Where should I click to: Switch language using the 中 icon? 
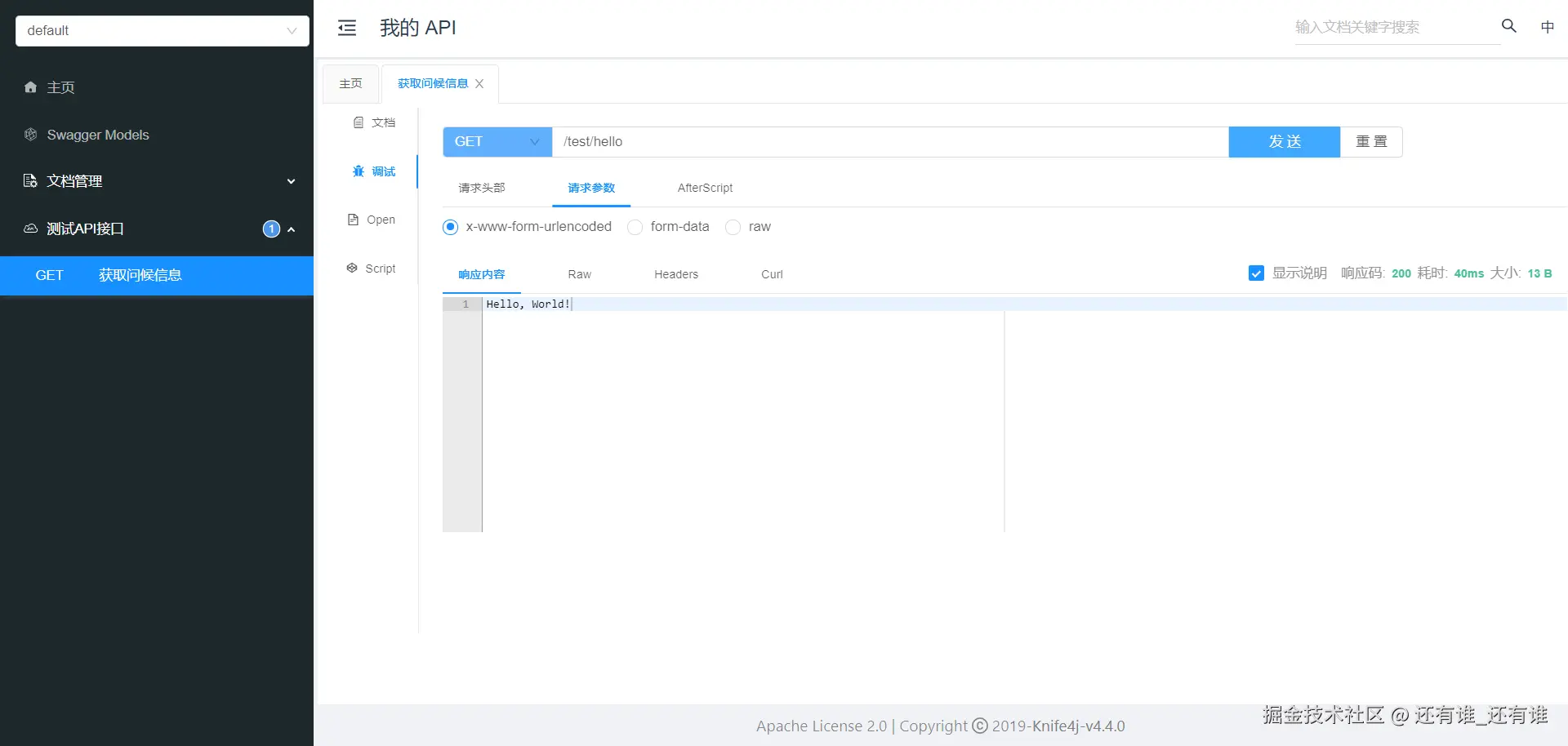(1547, 27)
